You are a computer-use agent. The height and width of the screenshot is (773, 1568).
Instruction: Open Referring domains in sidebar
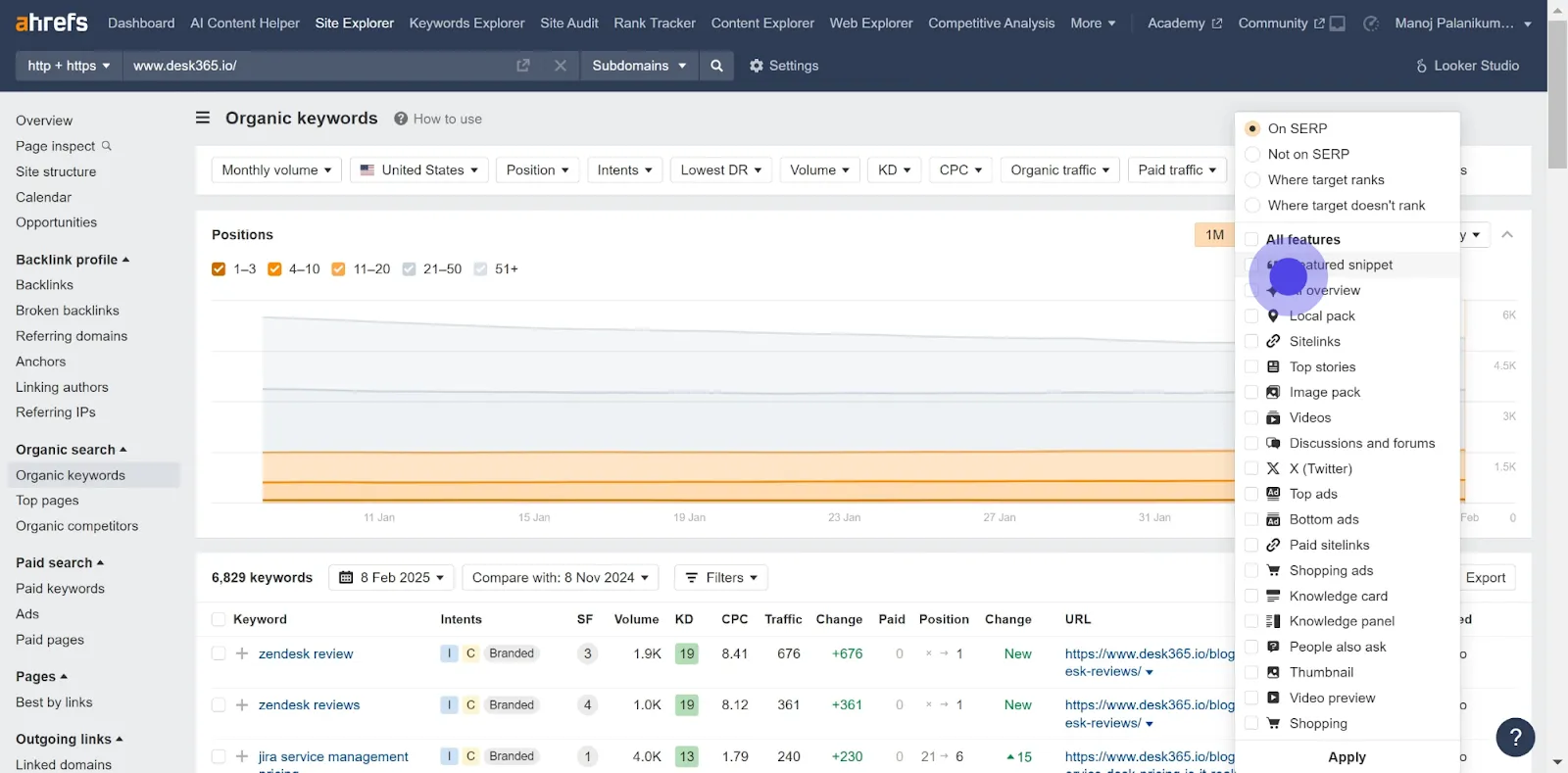click(x=72, y=336)
